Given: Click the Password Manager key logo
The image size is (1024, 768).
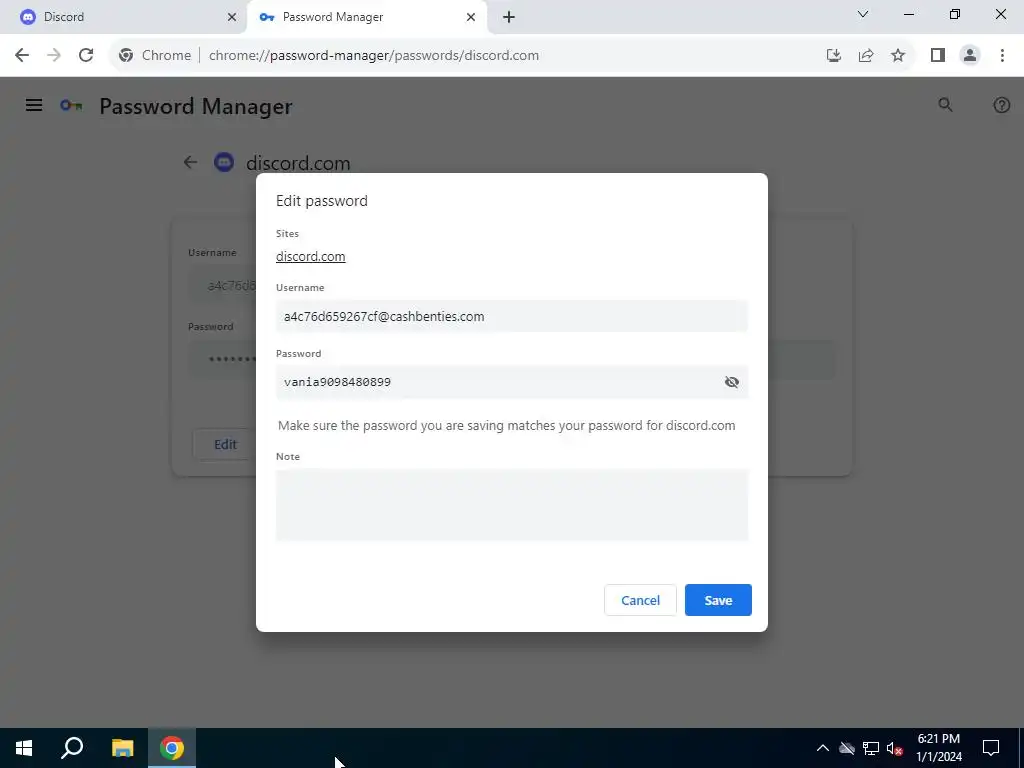Looking at the screenshot, I should point(71,105).
